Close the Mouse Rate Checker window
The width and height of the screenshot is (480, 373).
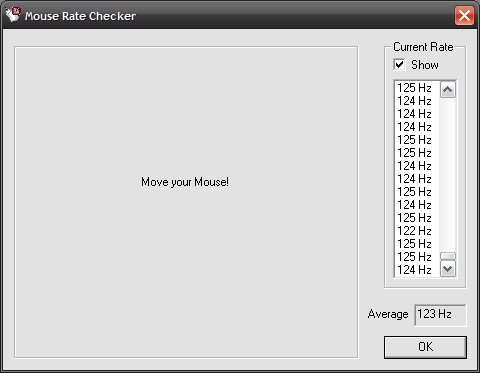tap(464, 15)
